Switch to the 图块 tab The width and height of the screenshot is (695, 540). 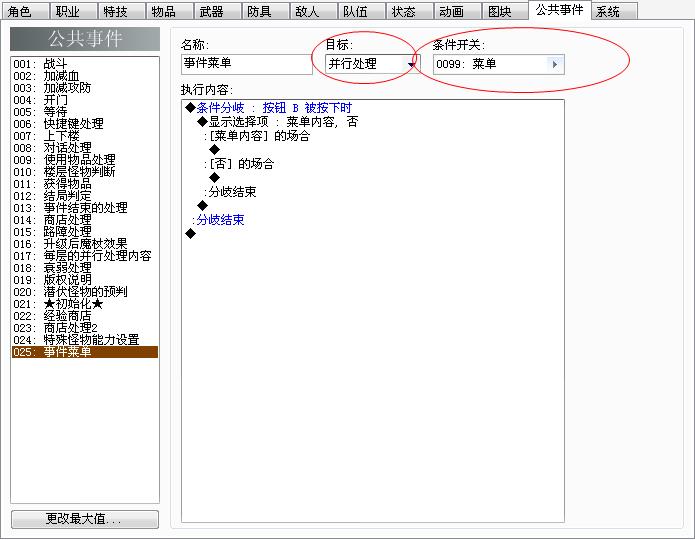[505, 12]
